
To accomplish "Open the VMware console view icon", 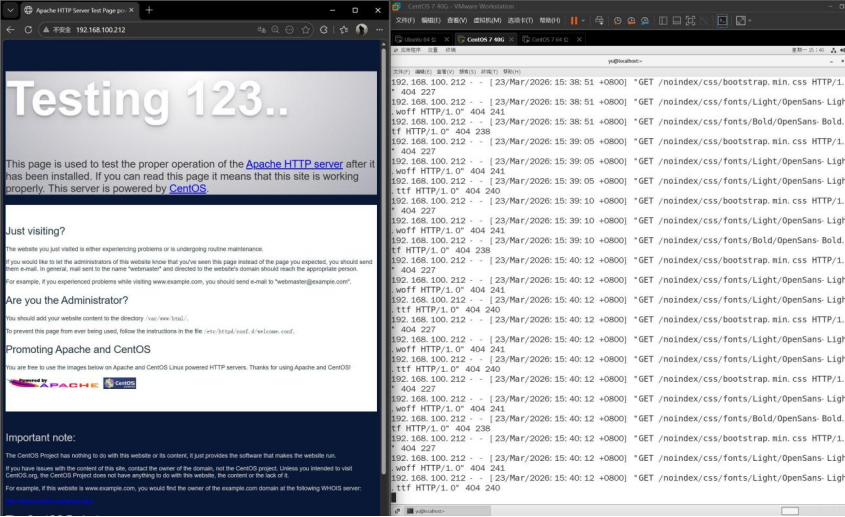I will 722,20.
